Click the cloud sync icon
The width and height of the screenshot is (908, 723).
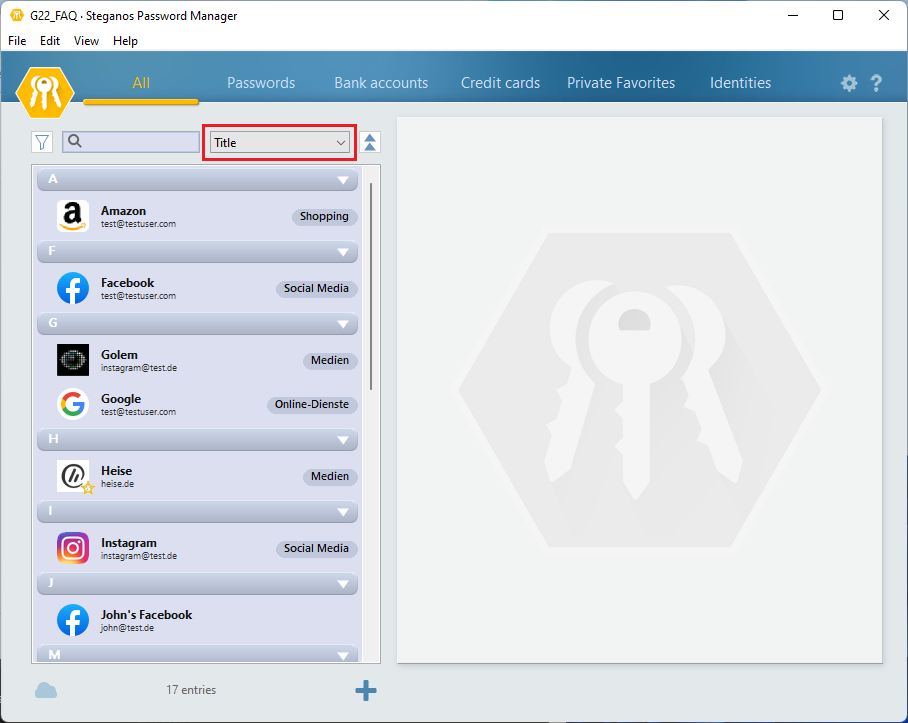[46, 690]
